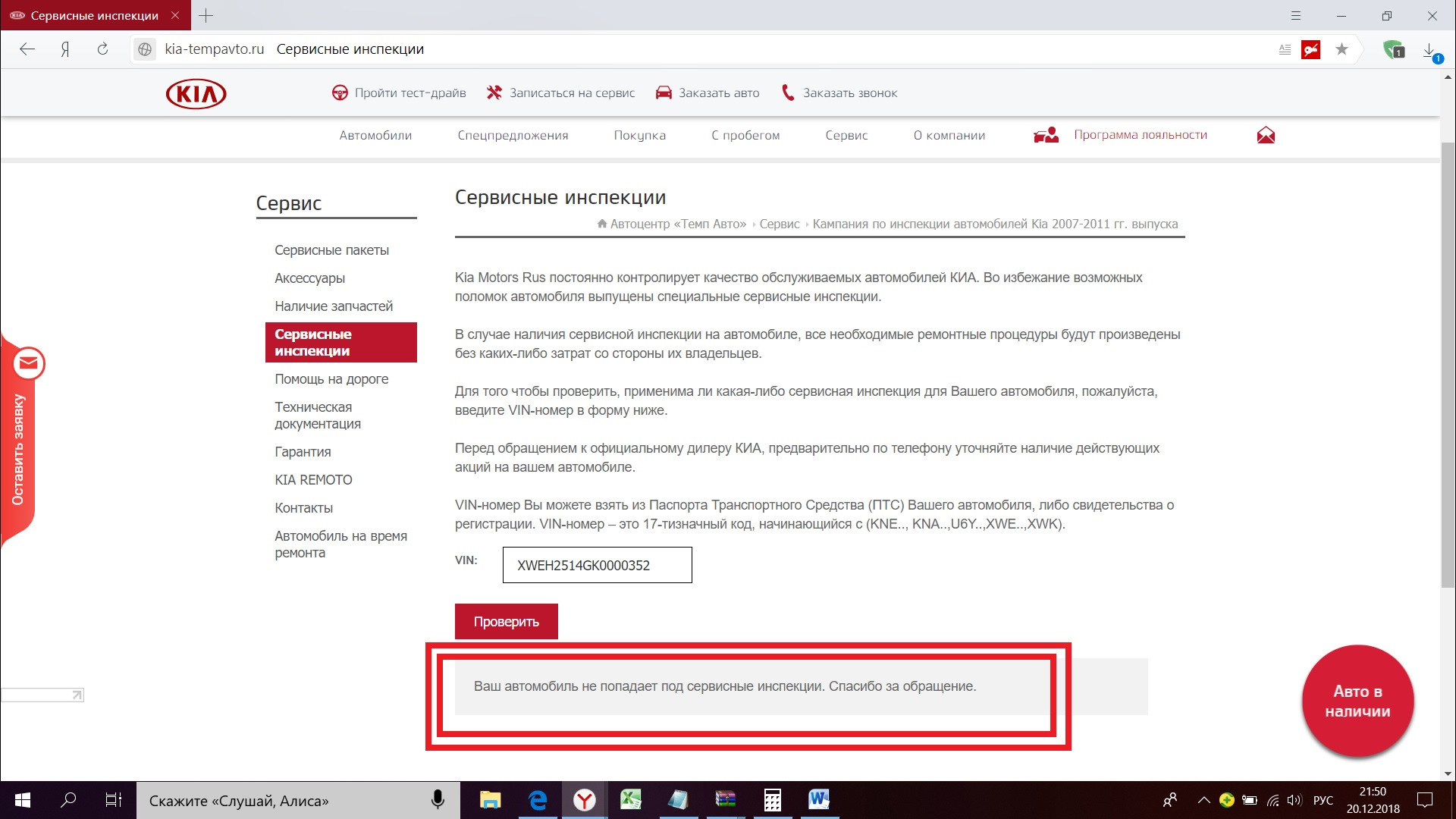Image resolution: width=1456 pixels, height=819 pixels.
Task: Reload the page
Action: (102, 49)
